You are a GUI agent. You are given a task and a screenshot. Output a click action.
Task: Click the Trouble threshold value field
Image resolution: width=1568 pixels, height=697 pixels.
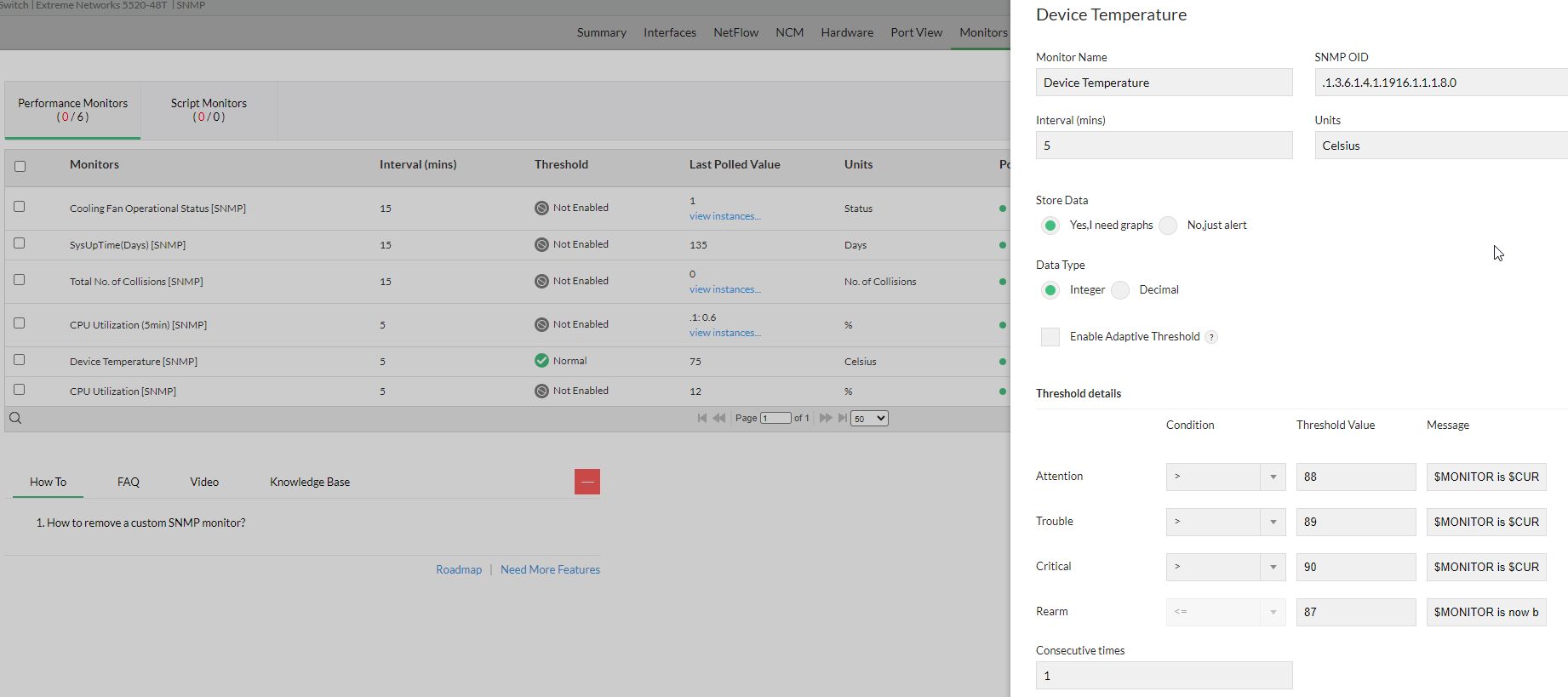coord(1355,522)
